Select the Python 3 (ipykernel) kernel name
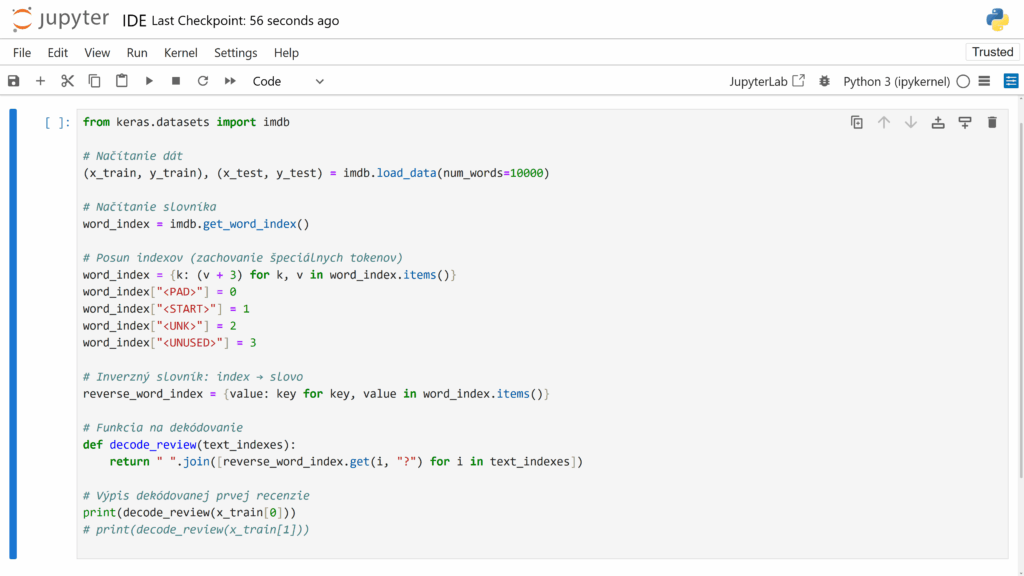Image resolution: width=1024 pixels, height=576 pixels. click(x=896, y=82)
